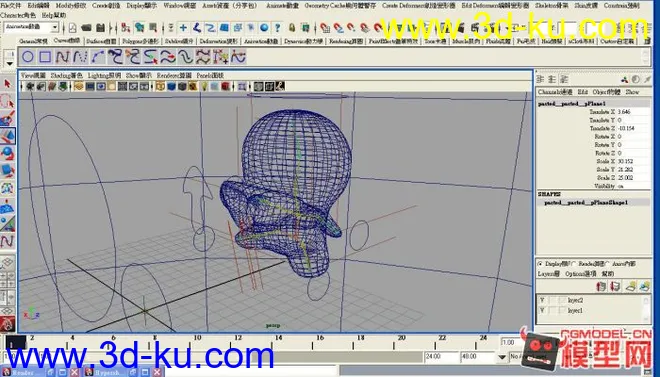
Task: Activate snap to points plus icon
Action: coord(183,28)
